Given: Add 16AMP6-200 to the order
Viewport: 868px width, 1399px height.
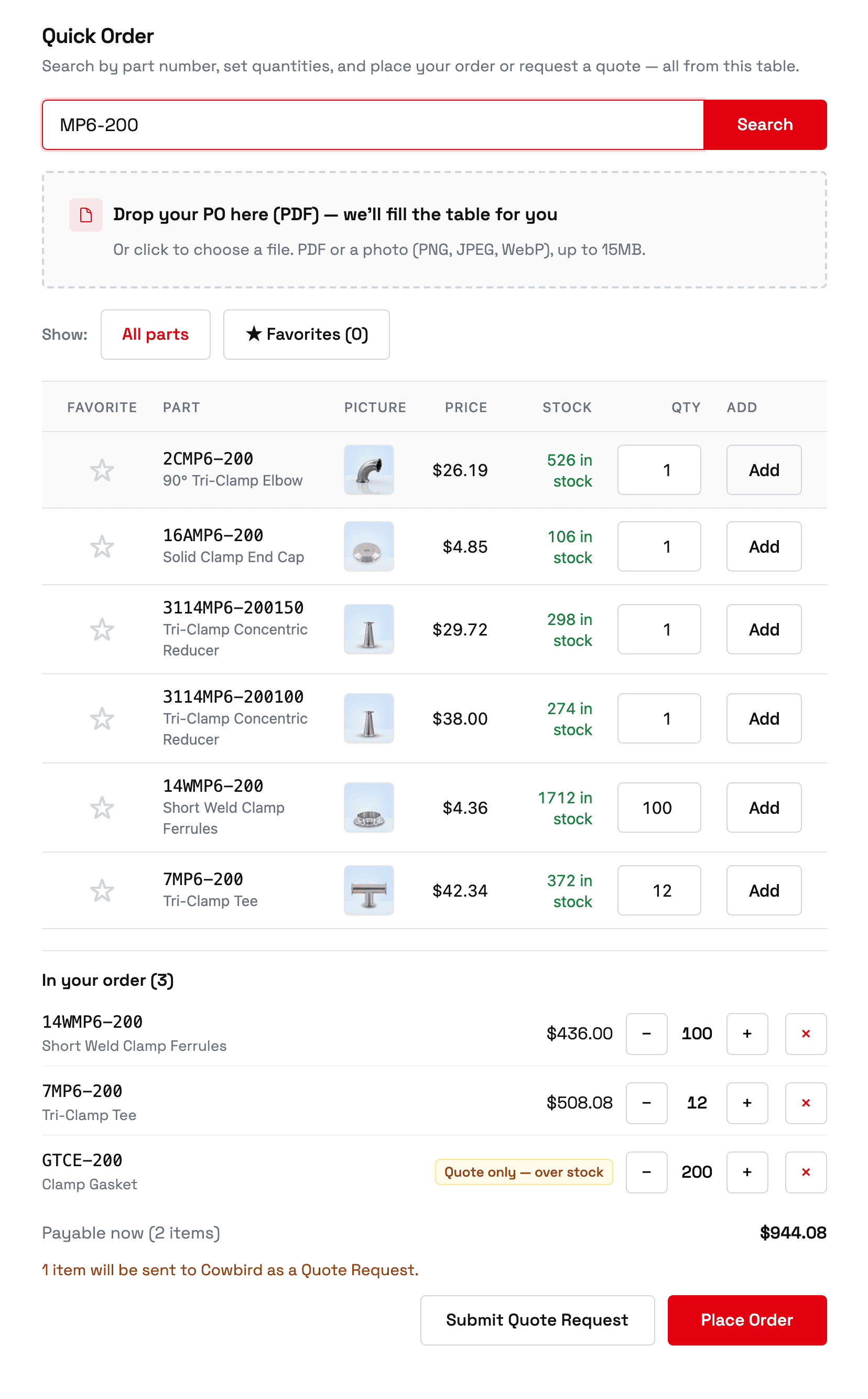Looking at the screenshot, I should point(764,545).
